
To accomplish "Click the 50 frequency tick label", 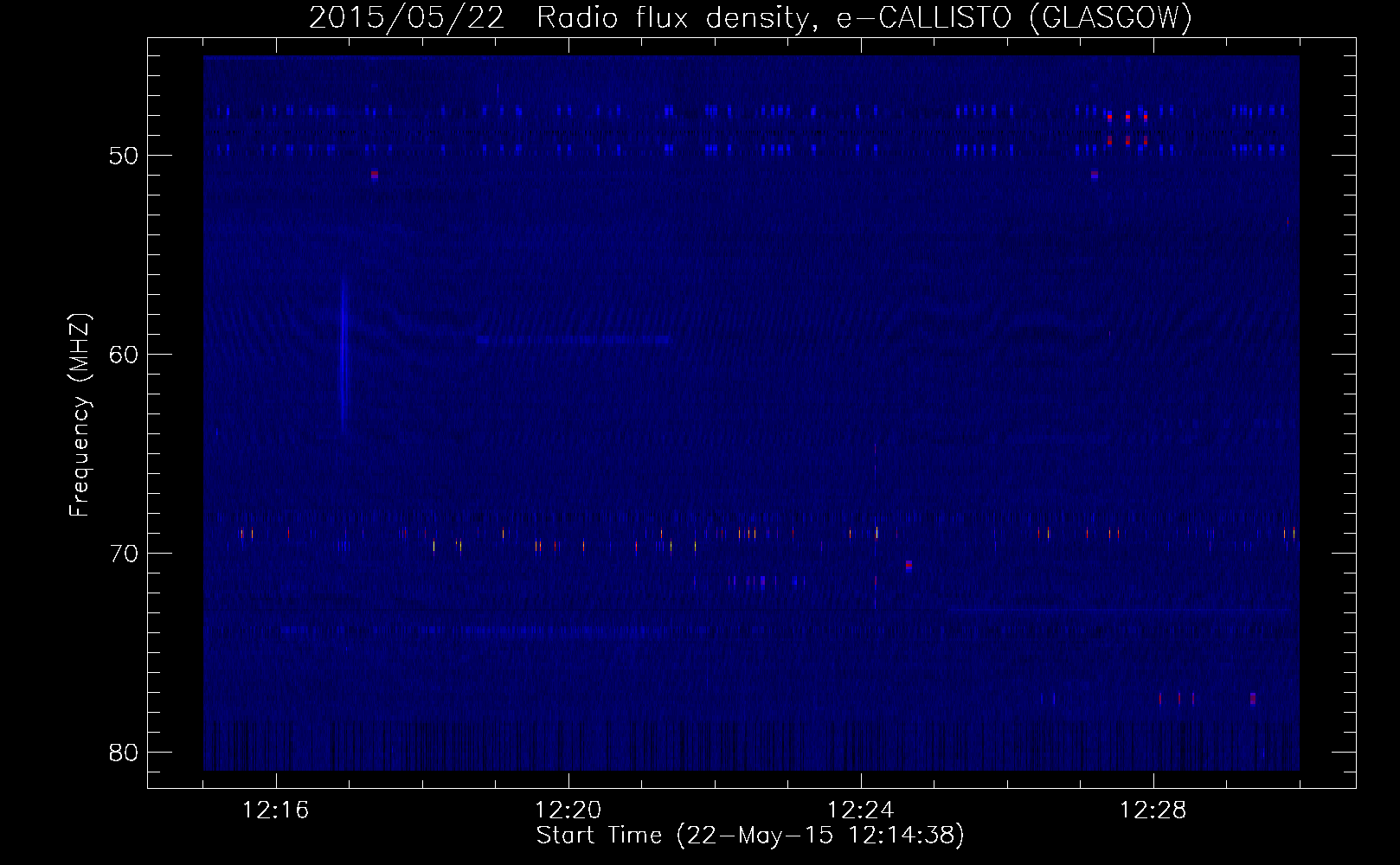I will pos(124,156).
